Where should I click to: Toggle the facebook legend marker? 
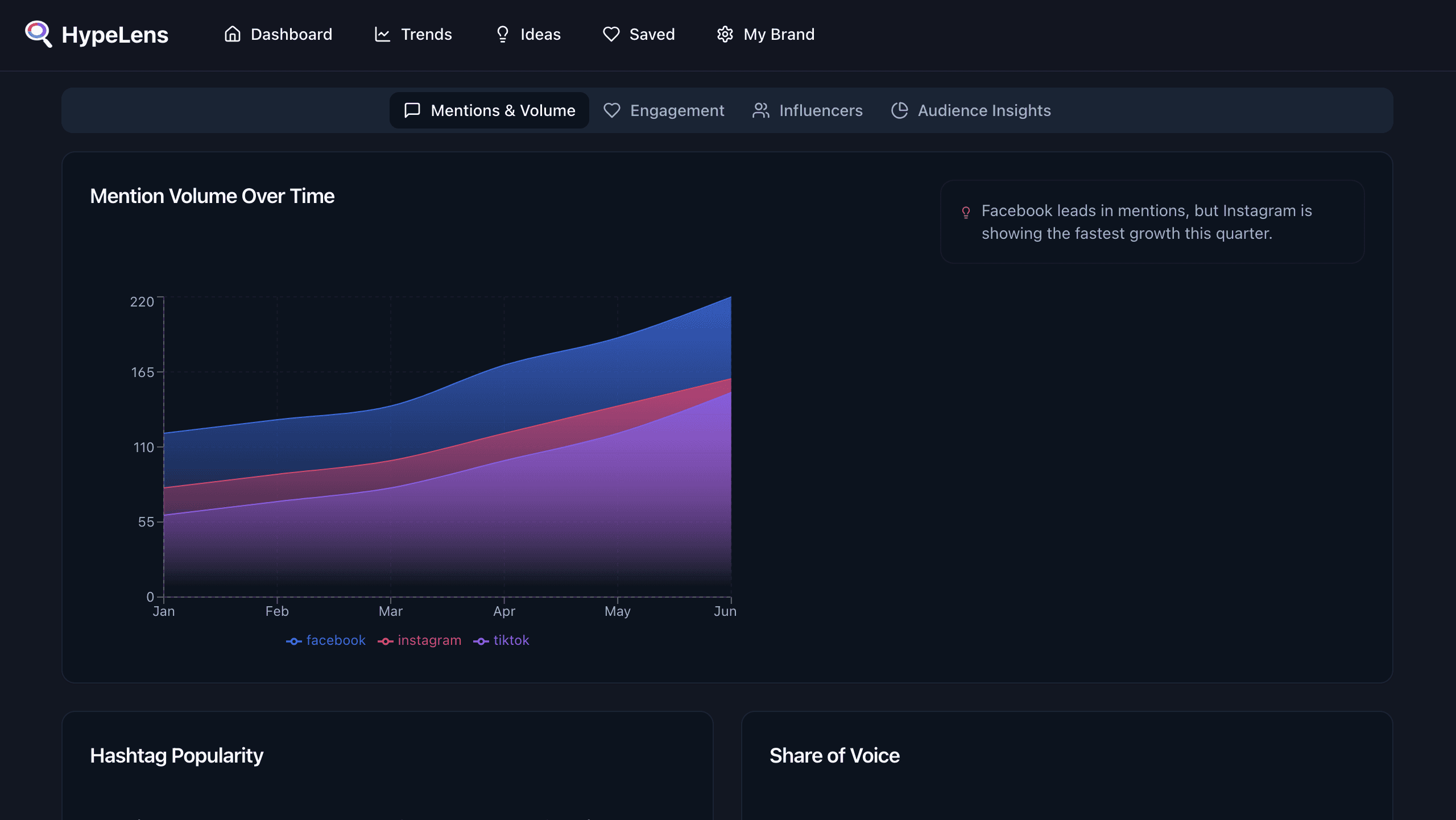(293, 641)
